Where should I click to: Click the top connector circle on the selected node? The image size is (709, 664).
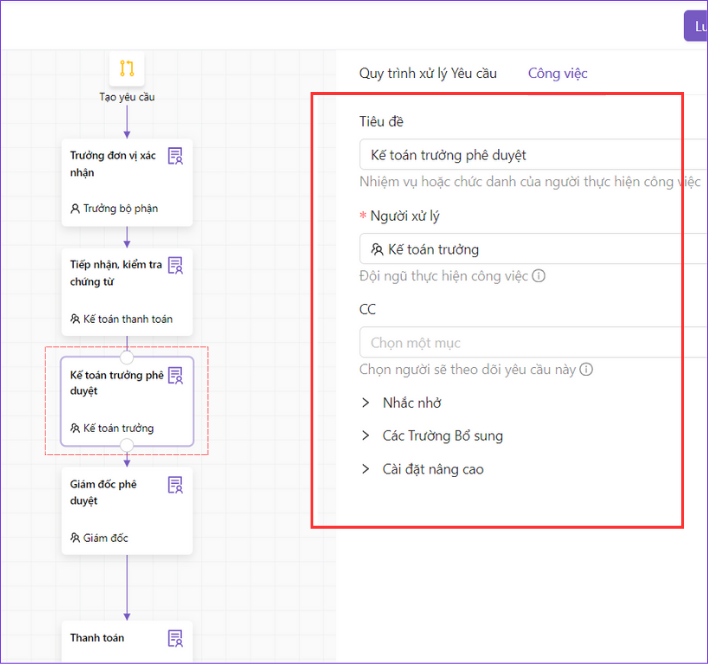pos(127,356)
